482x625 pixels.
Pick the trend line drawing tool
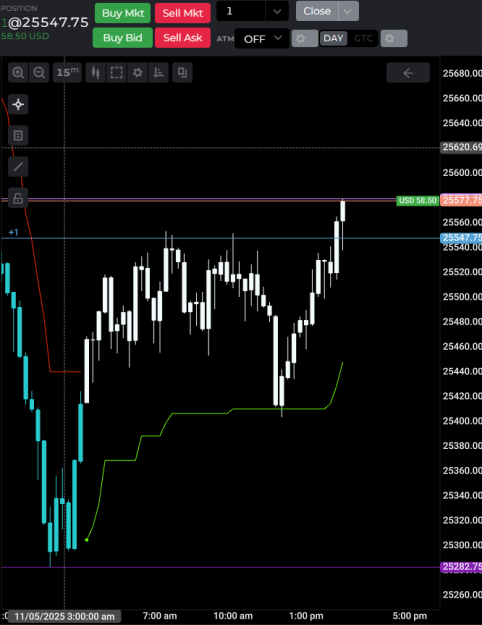(x=18, y=167)
